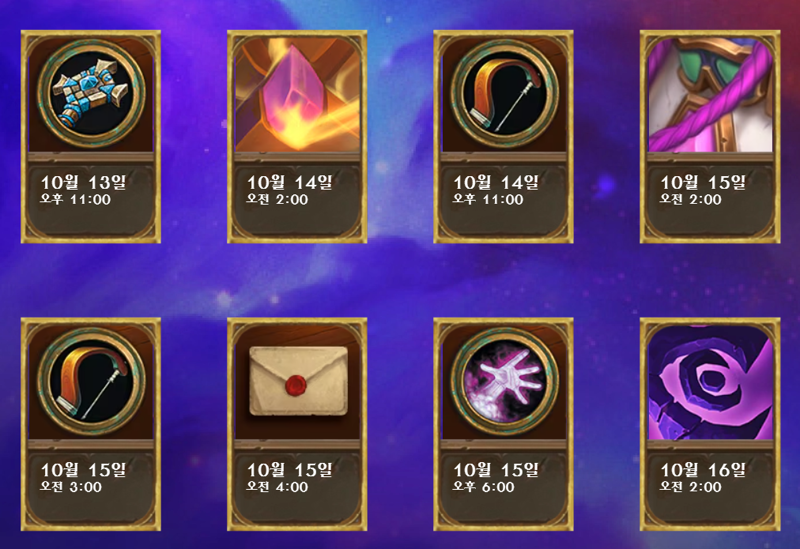The width and height of the screenshot is (800, 549).
Task: Select the pink crystal card artwork
Action: [x=297, y=95]
